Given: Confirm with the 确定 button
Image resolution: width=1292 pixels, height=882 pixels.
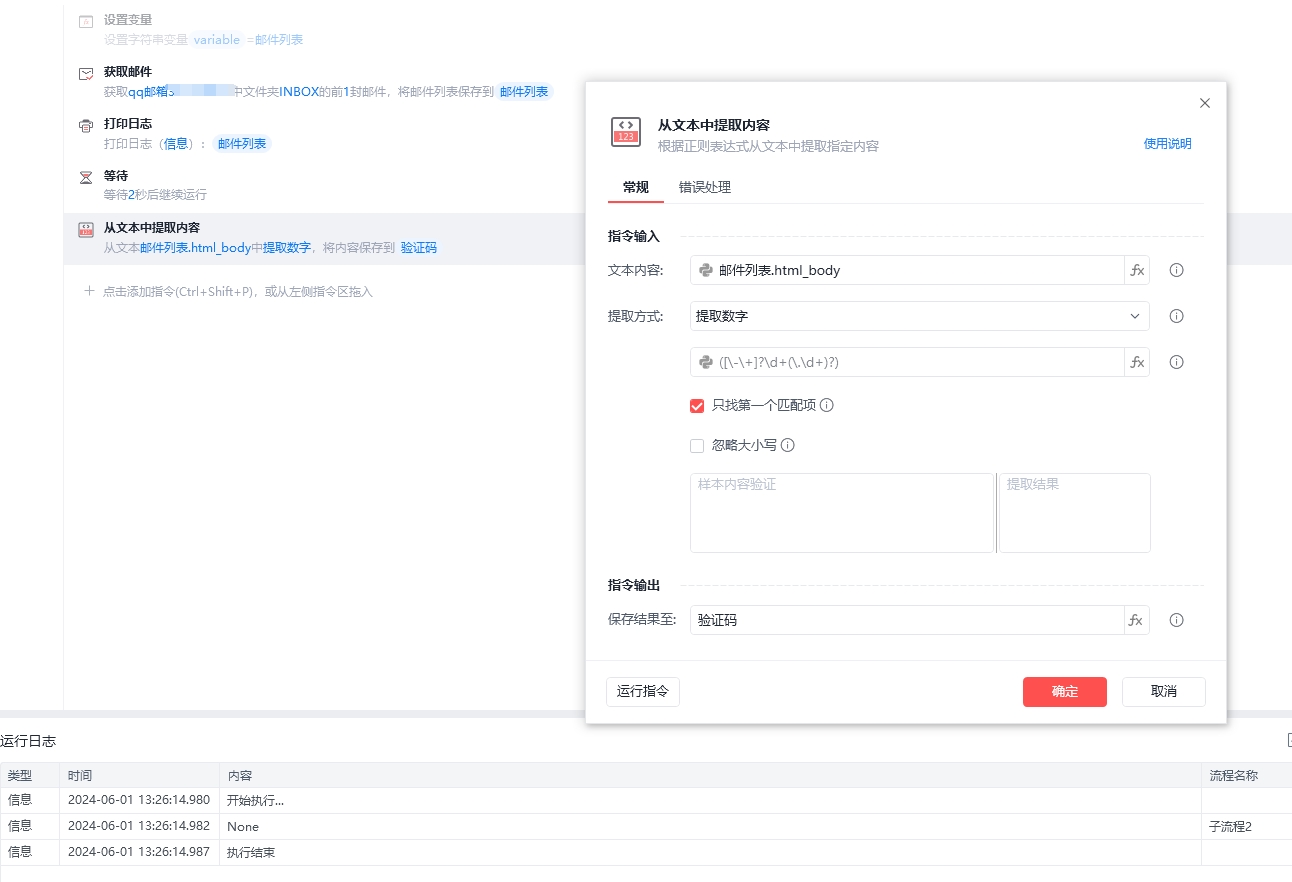Looking at the screenshot, I should (x=1065, y=692).
